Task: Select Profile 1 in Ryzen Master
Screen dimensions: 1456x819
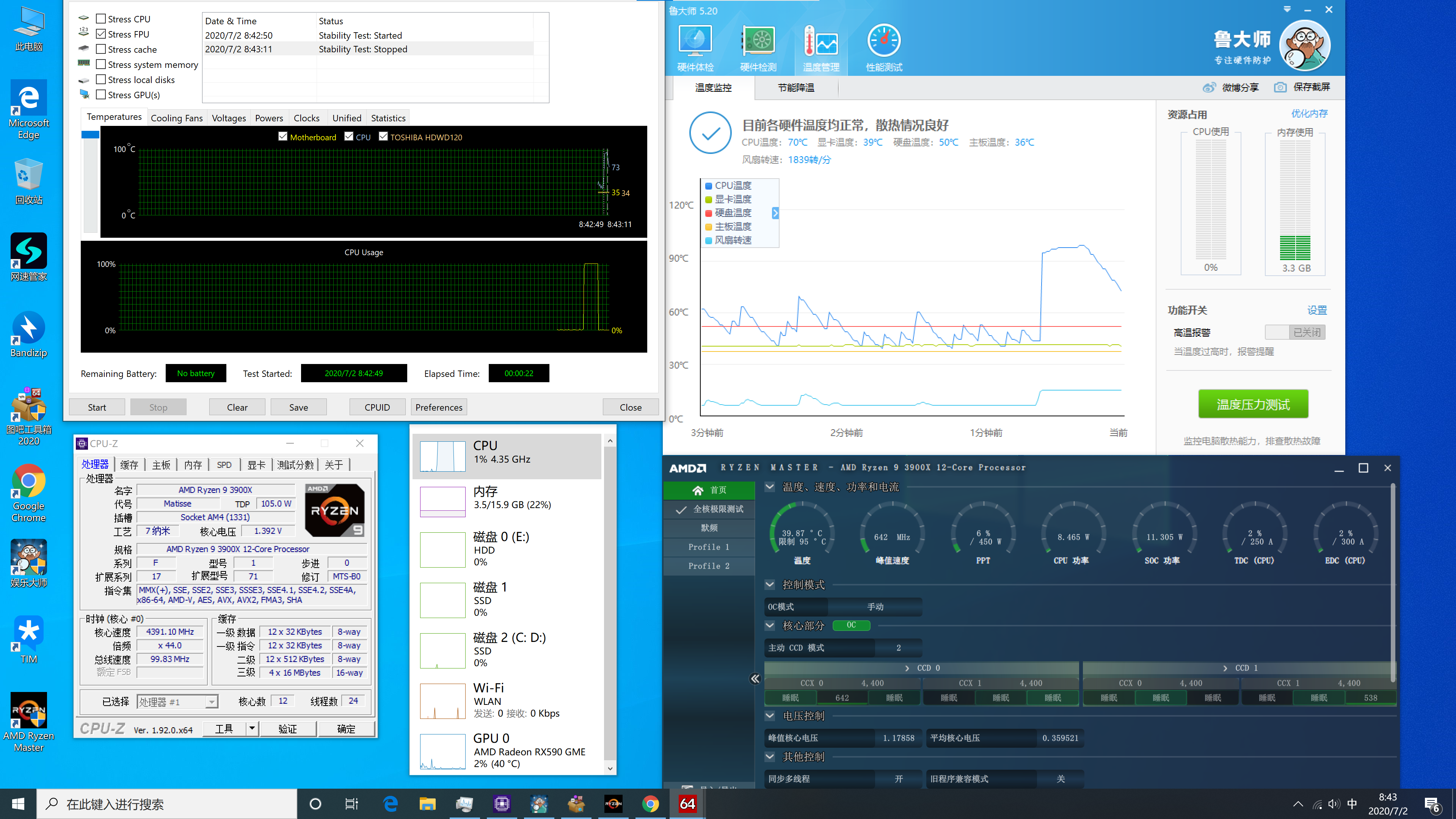Action: pos(709,546)
